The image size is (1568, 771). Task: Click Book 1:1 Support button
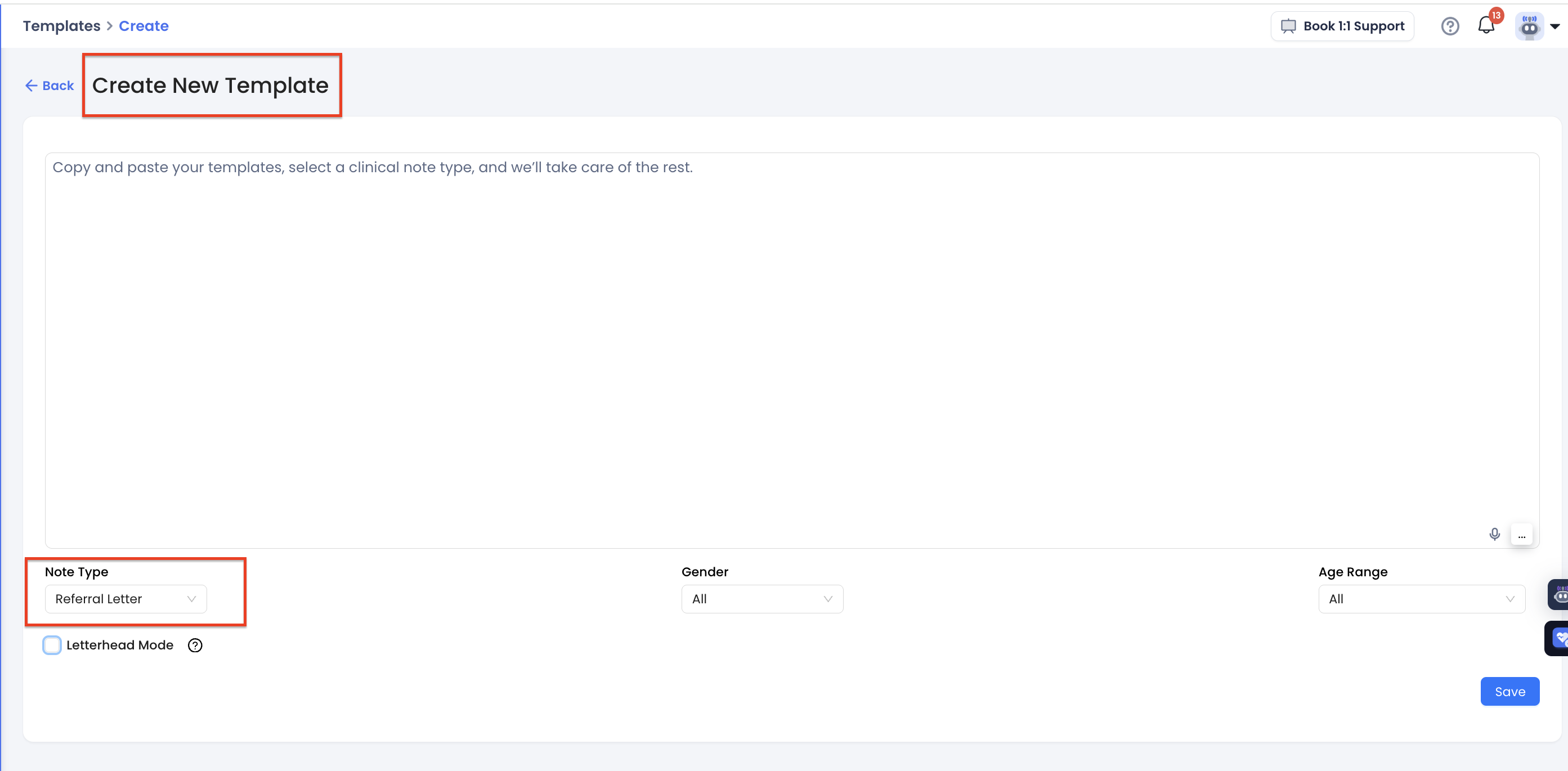click(x=1342, y=26)
